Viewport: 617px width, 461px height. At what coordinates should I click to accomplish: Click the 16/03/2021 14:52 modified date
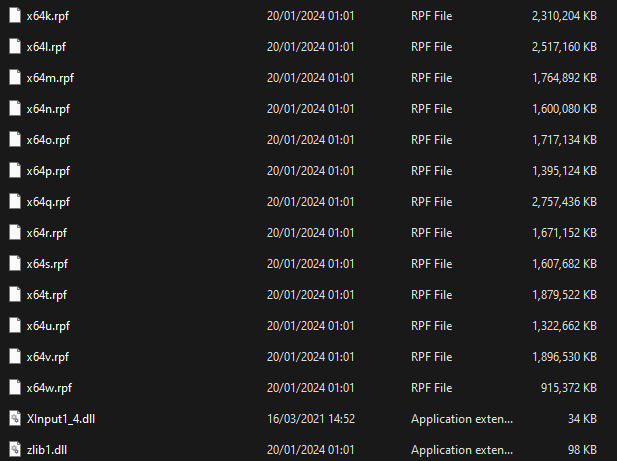[x=310, y=419]
